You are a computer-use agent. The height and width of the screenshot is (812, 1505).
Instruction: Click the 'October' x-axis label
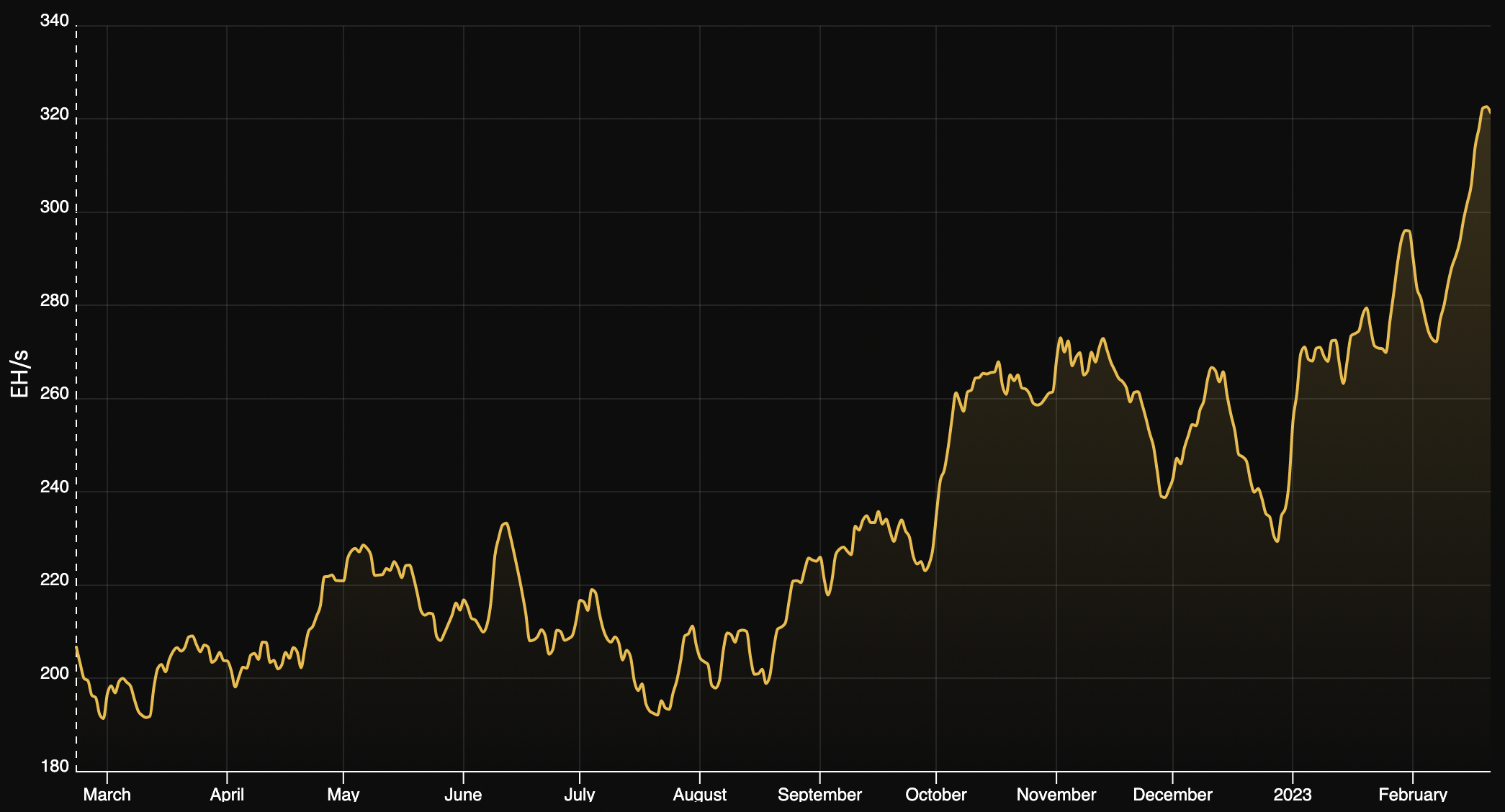[936, 795]
